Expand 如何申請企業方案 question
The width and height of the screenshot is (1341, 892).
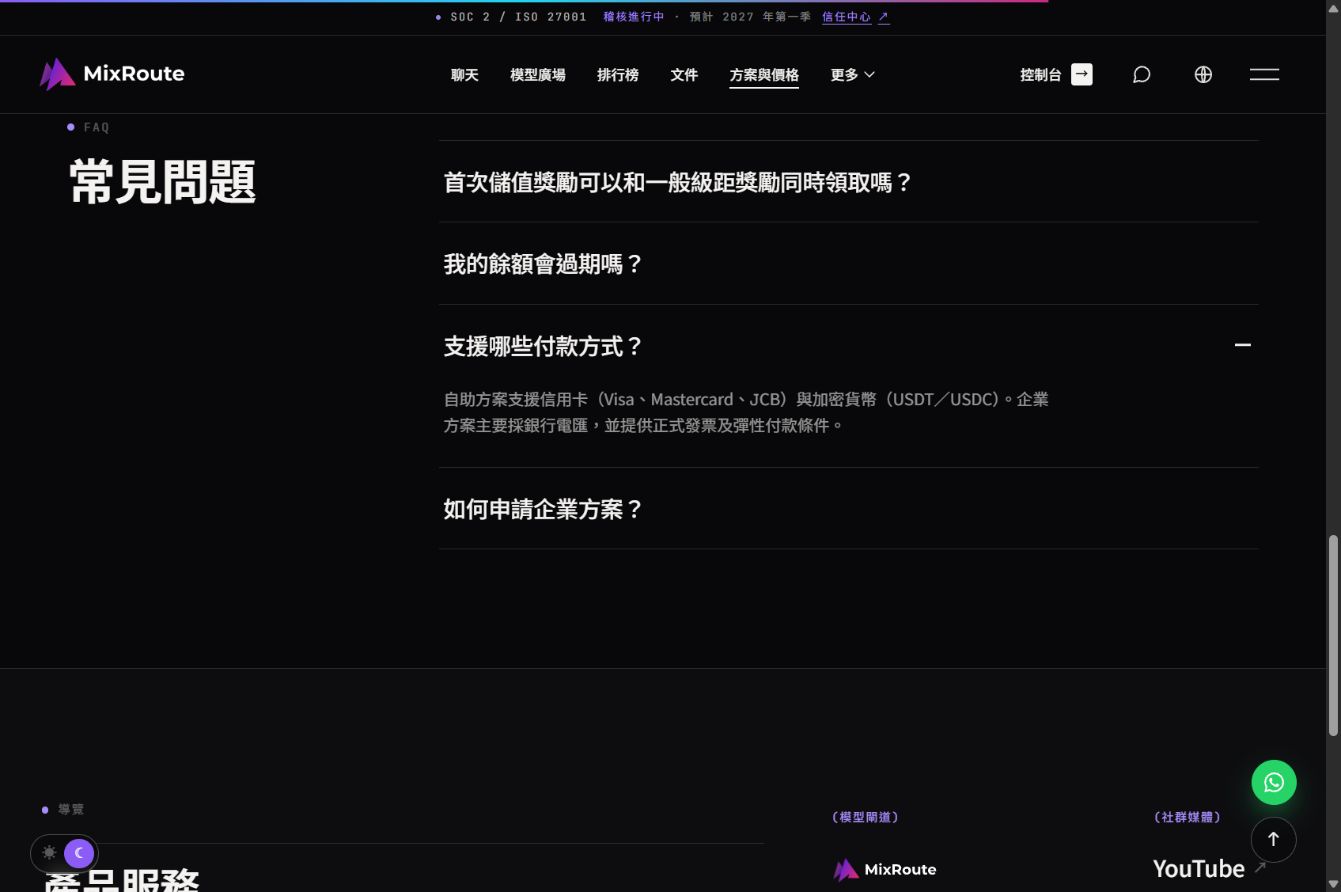(x=848, y=509)
